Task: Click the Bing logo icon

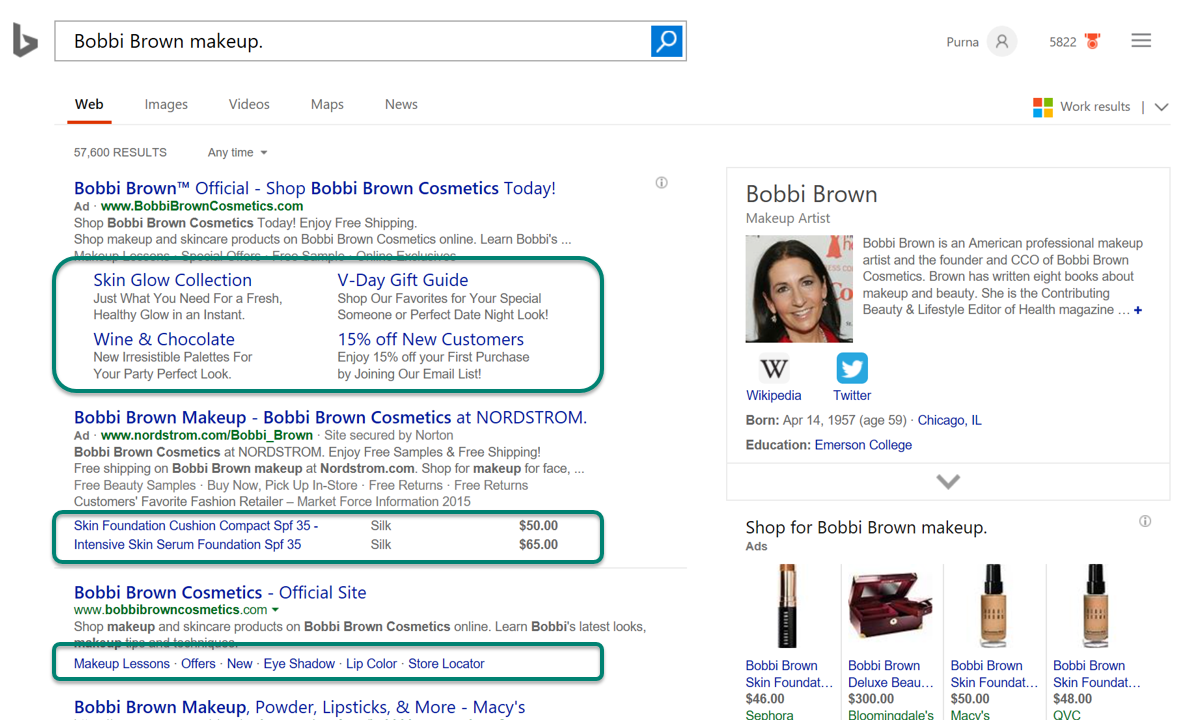Action: click(25, 41)
